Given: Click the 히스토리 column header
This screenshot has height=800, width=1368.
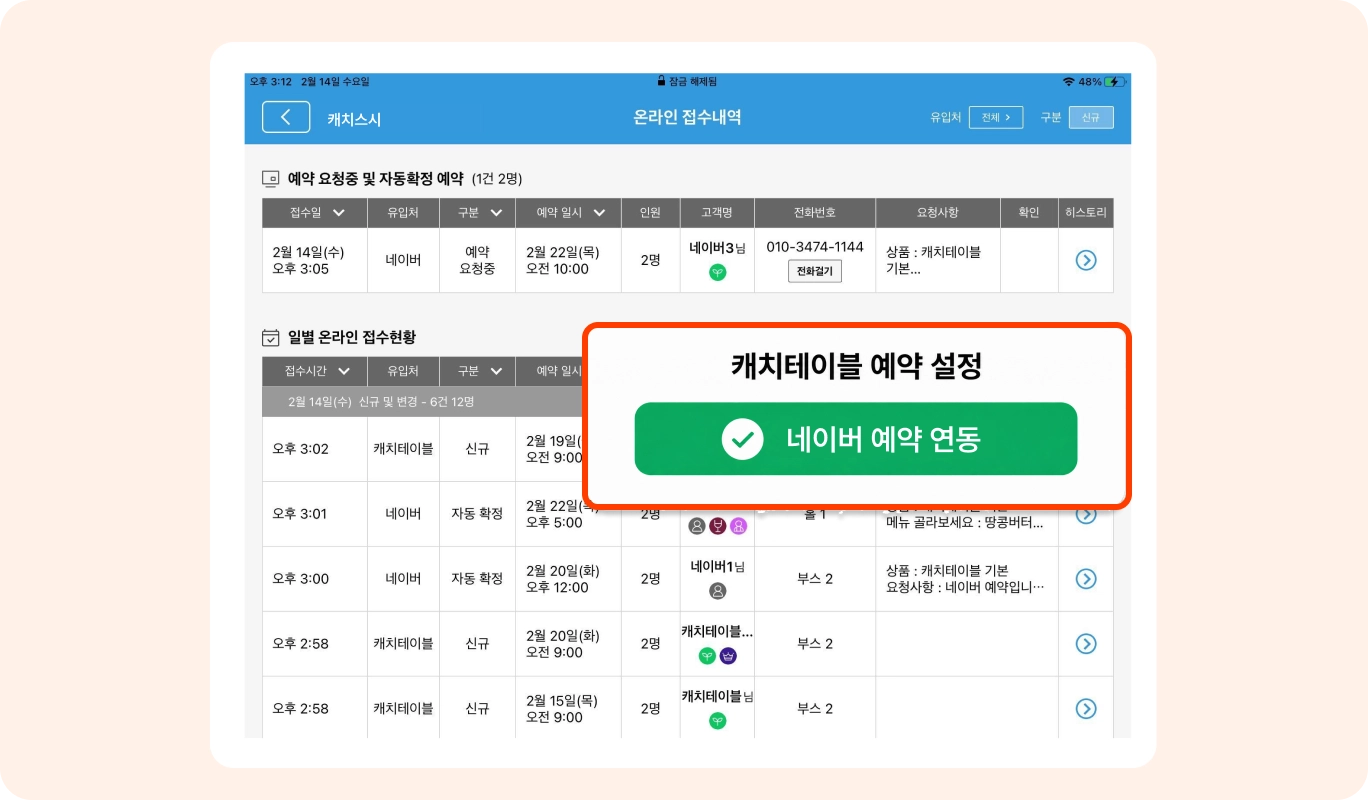Looking at the screenshot, I should (x=1086, y=213).
